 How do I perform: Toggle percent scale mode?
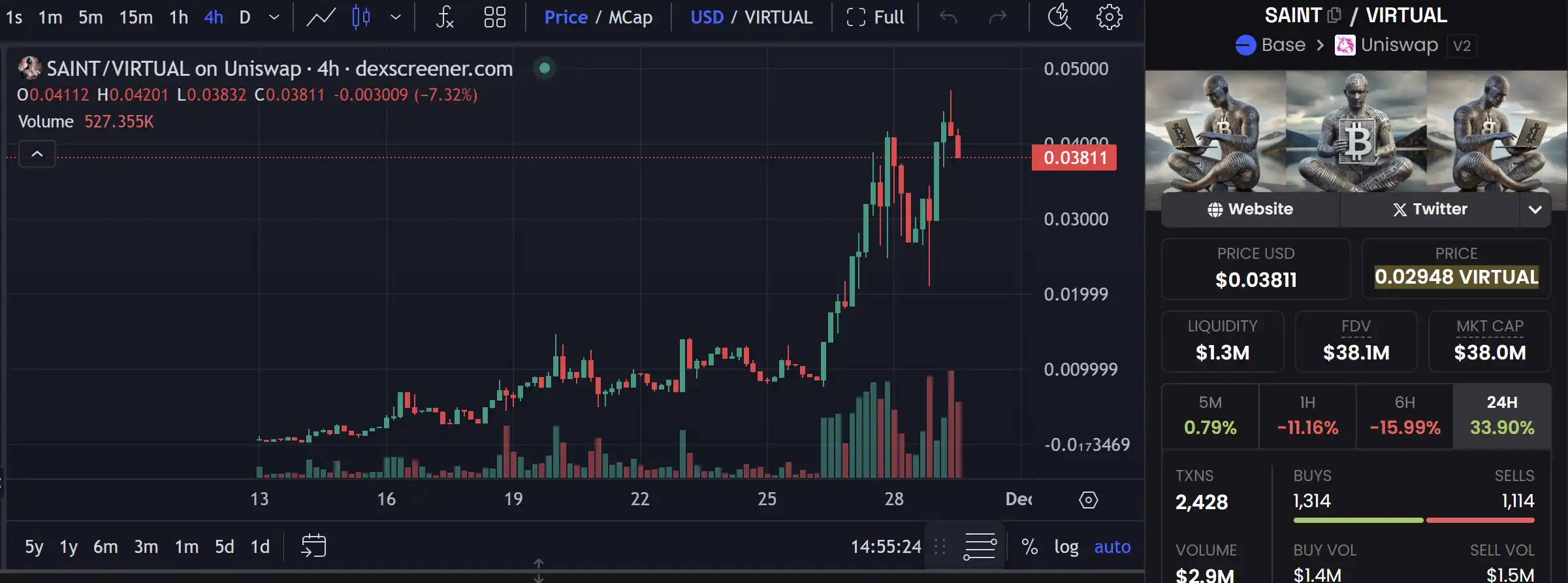pos(1029,546)
